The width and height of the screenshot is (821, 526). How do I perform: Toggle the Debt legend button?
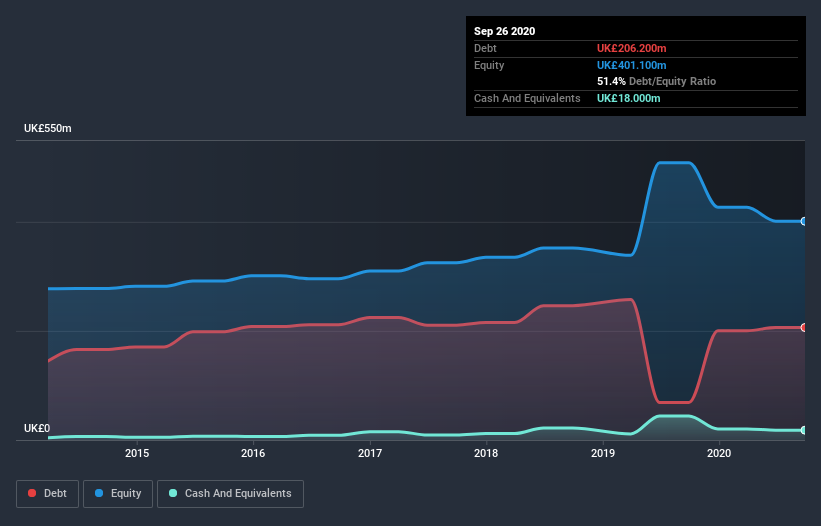(x=47, y=494)
